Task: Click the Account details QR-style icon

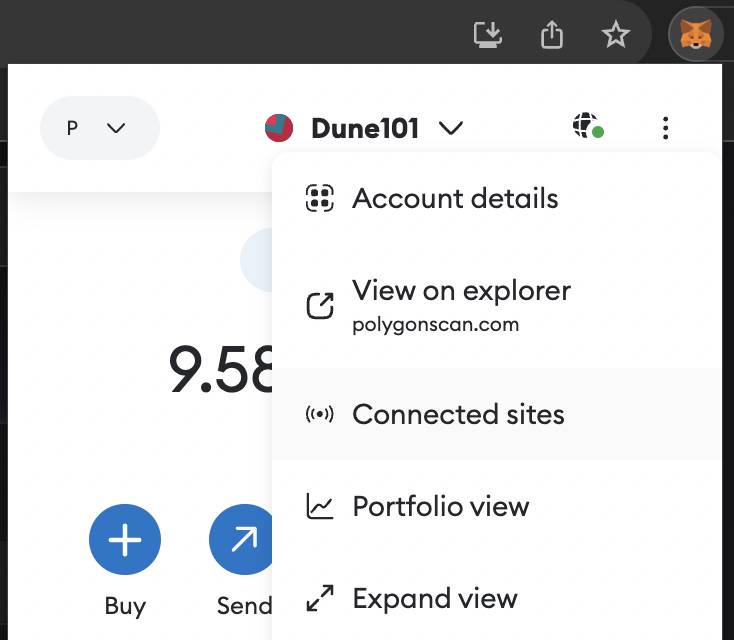Action: [x=320, y=198]
